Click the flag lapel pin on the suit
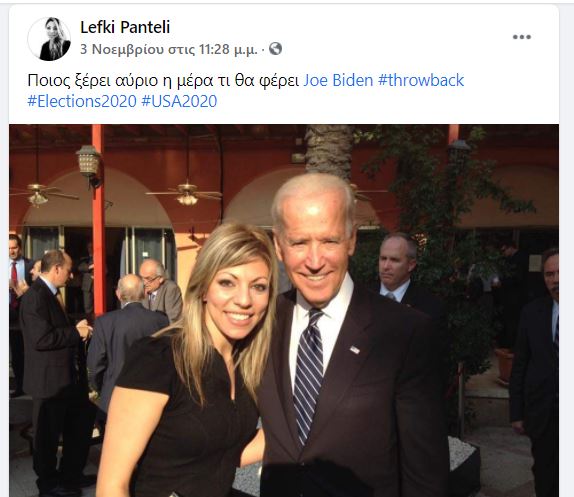This screenshot has width=574, height=497. coord(355,350)
